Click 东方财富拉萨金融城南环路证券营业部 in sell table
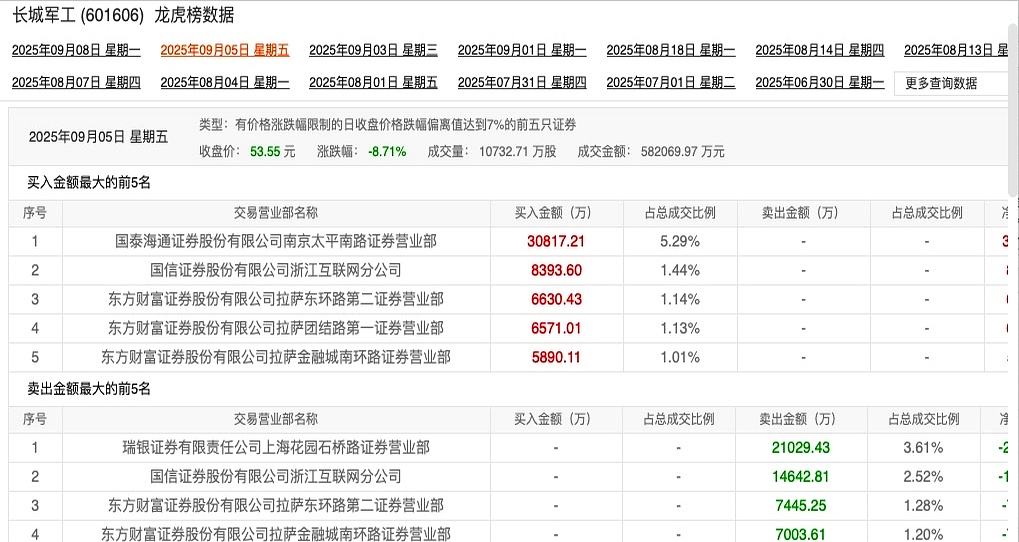The width and height of the screenshot is (1019, 542). coord(276,534)
